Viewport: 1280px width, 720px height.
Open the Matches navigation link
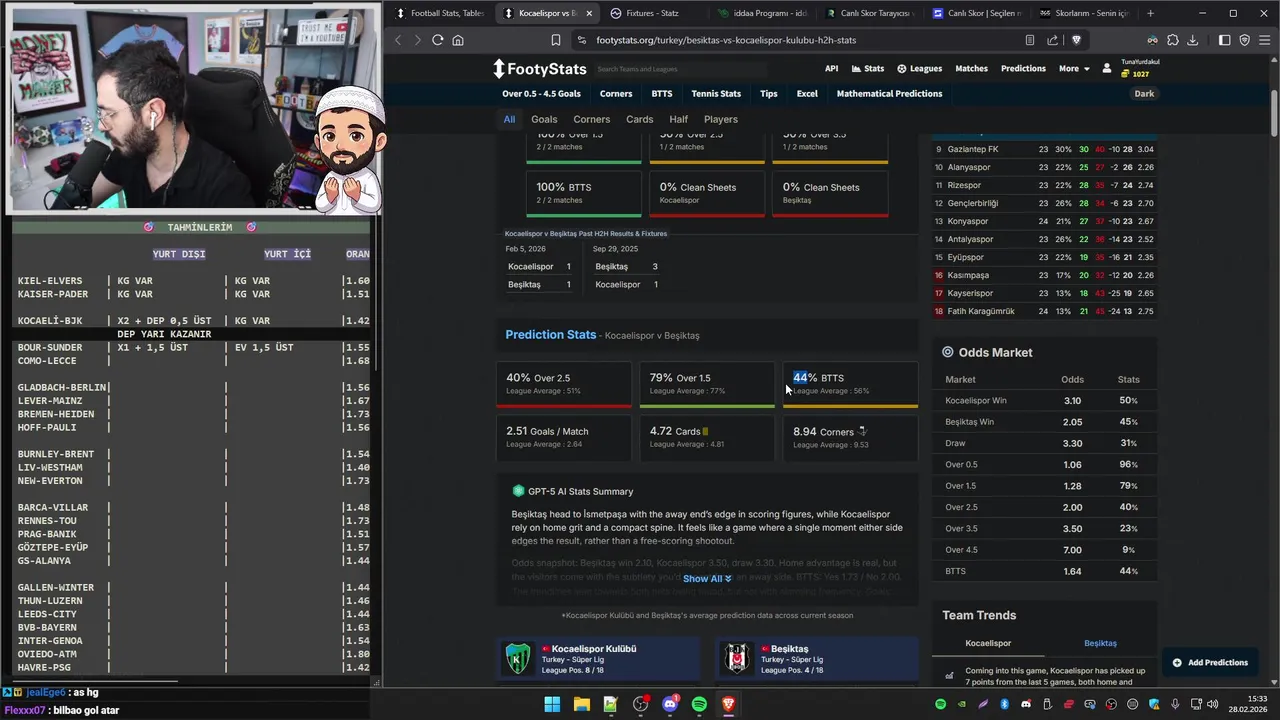pos(971,68)
